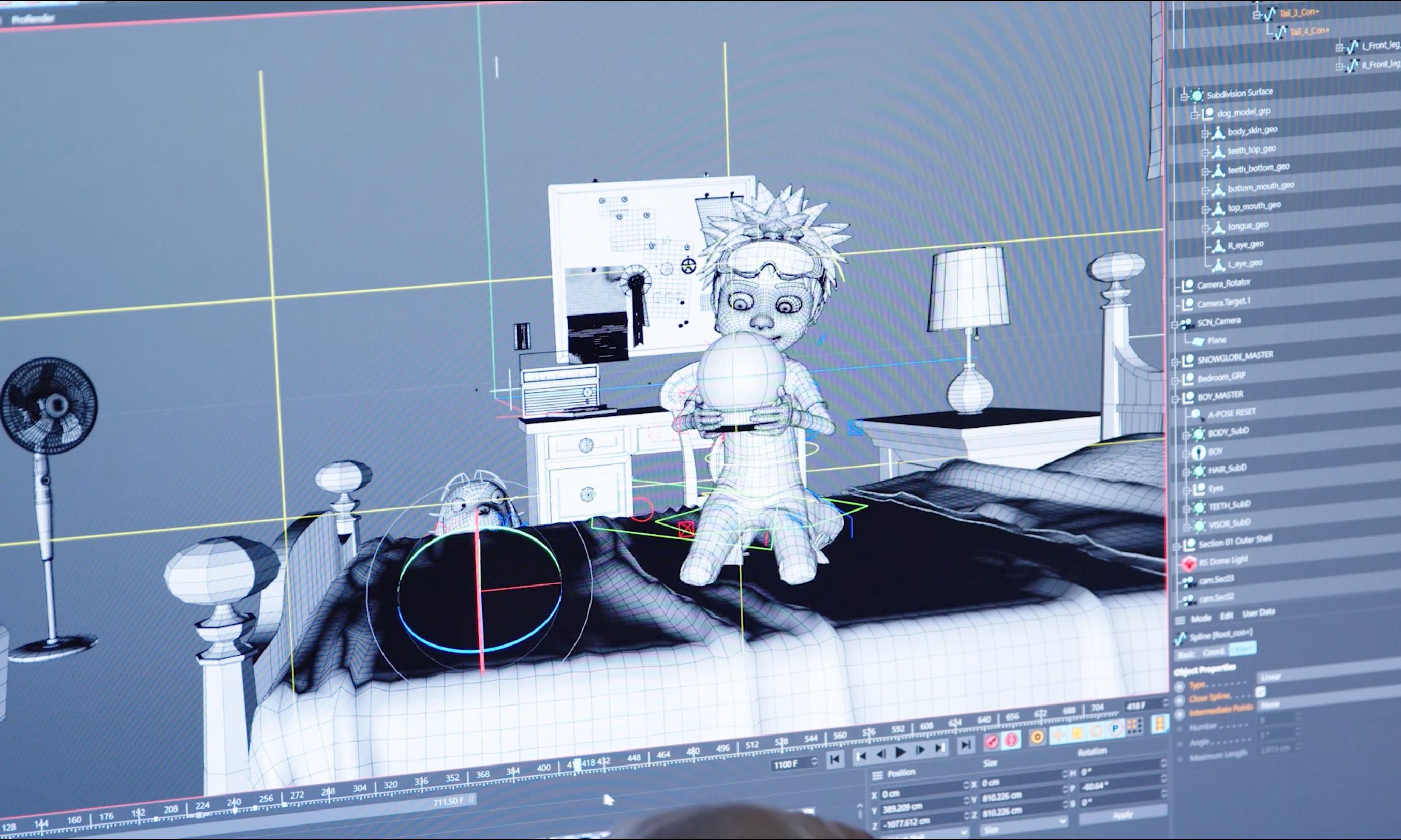Jump to the previous key
1401x840 pixels.
[860, 756]
